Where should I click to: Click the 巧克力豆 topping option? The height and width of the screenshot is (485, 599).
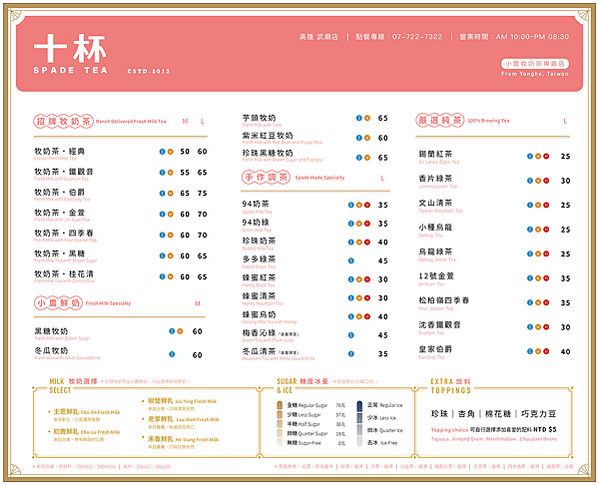[538, 414]
